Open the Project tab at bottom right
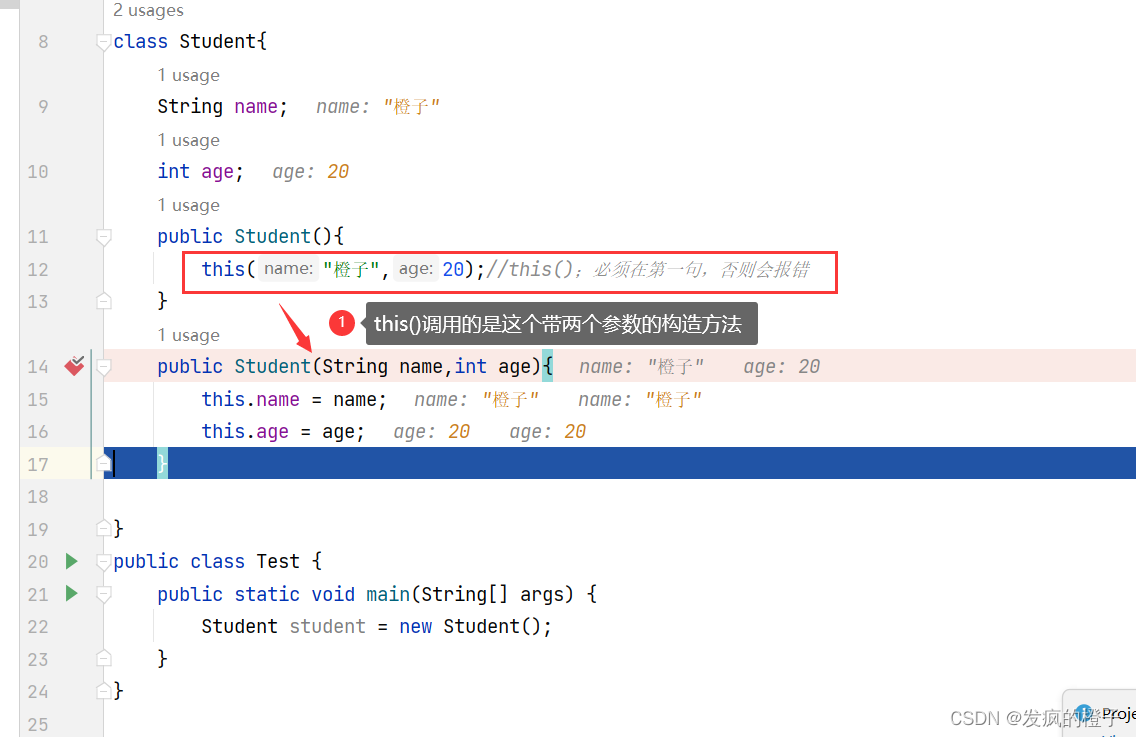The width and height of the screenshot is (1136, 737). pyautogui.click(x=1115, y=713)
